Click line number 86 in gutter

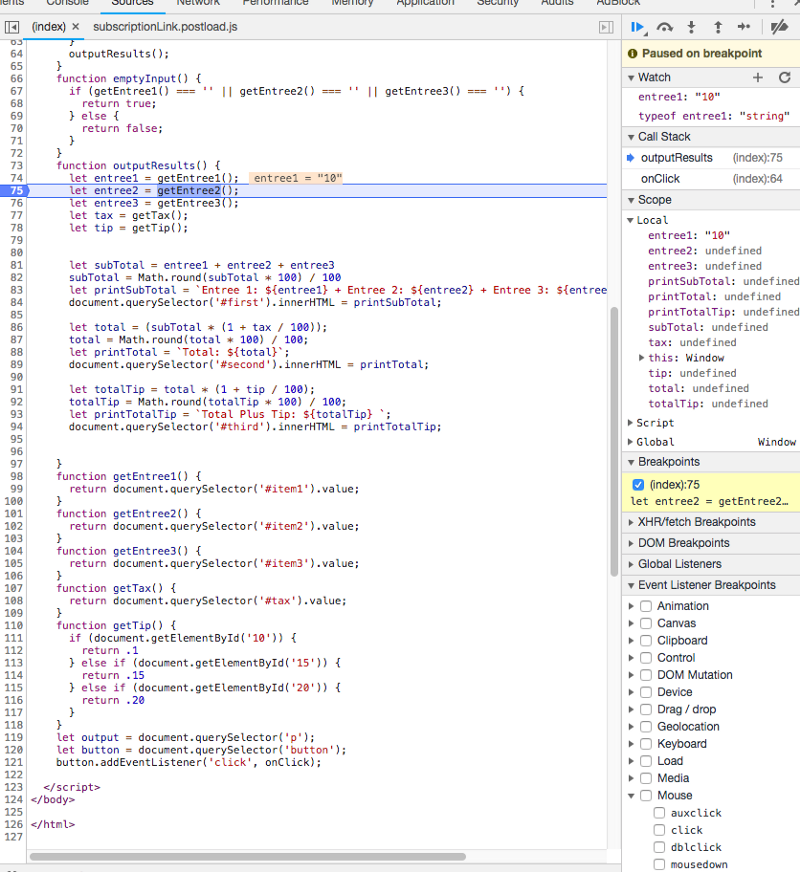(16, 327)
